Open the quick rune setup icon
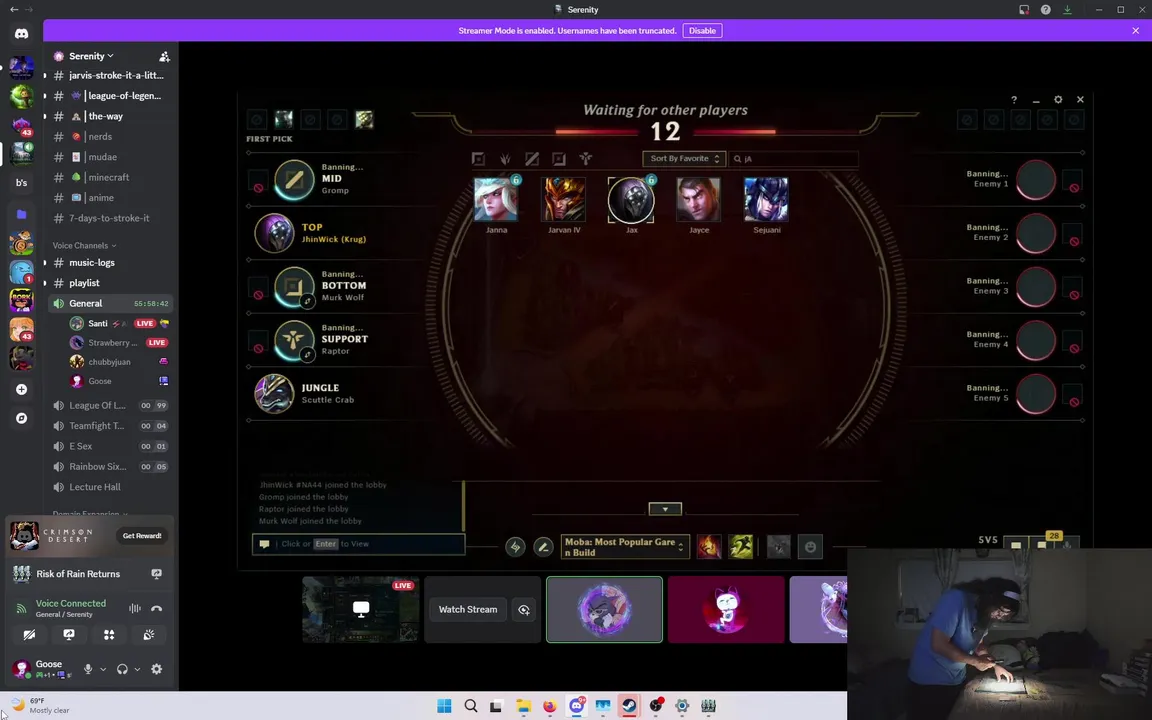This screenshot has height=720, width=1152. pos(515,547)
